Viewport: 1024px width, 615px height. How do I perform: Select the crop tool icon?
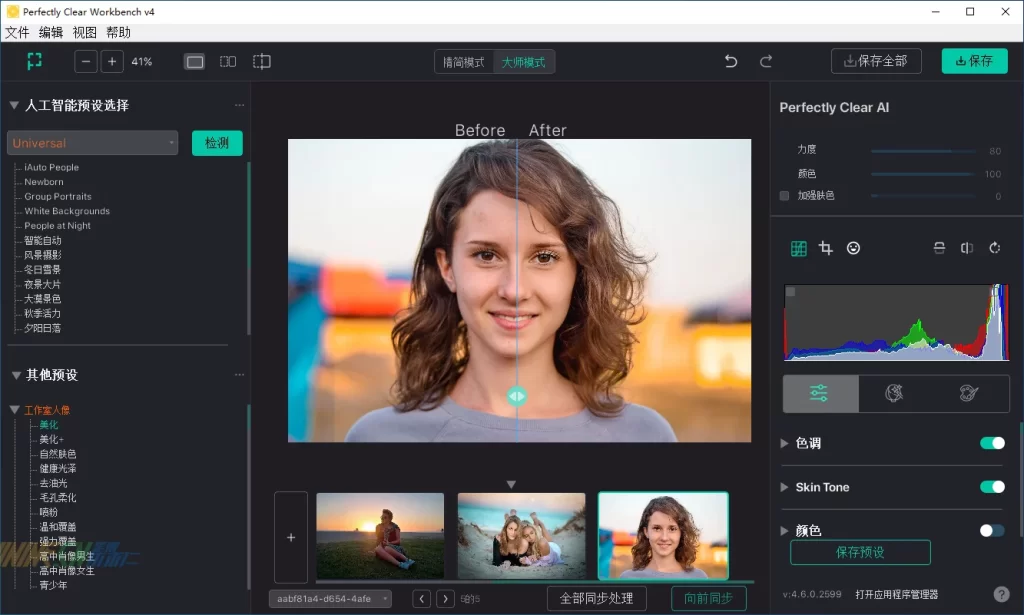[x=826, y=248]
